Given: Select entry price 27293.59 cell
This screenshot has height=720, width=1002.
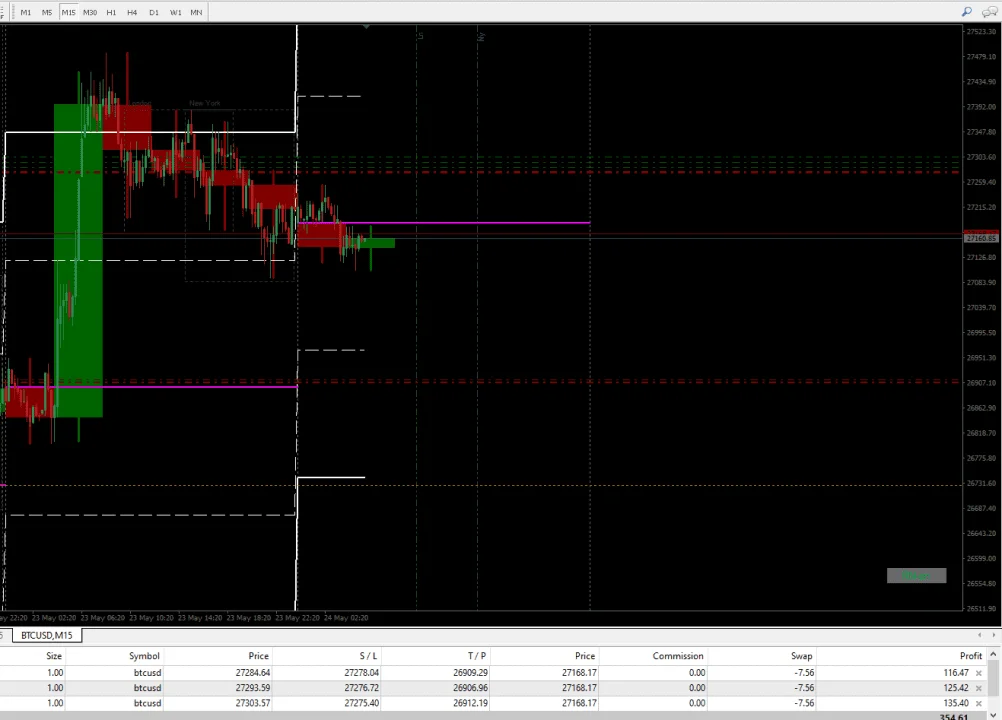Looking at the screenshot, I should pyautogui.click(x=252, y=688).
